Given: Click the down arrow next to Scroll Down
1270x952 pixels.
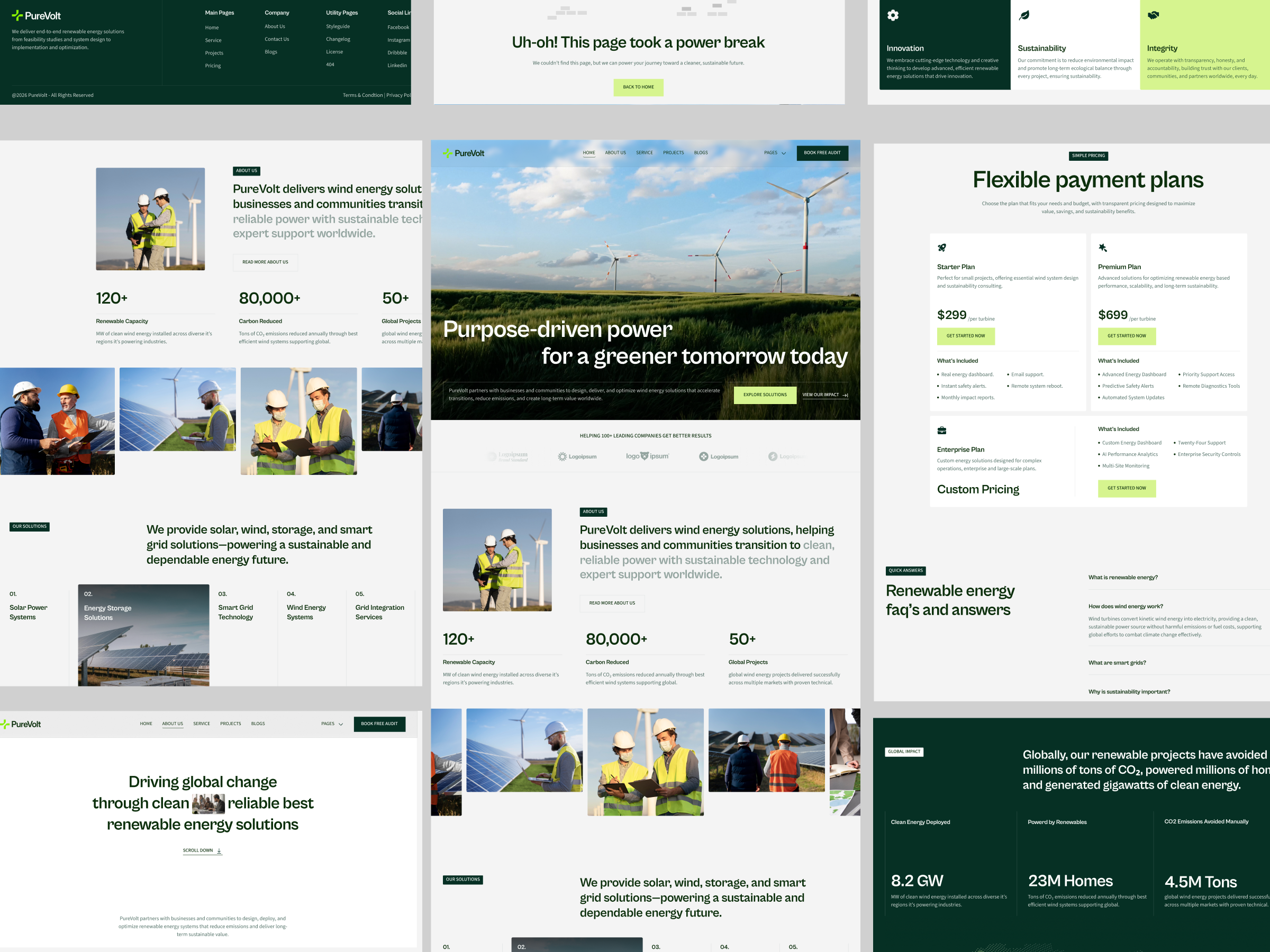Looking at the screenshot, I should 219,851.
